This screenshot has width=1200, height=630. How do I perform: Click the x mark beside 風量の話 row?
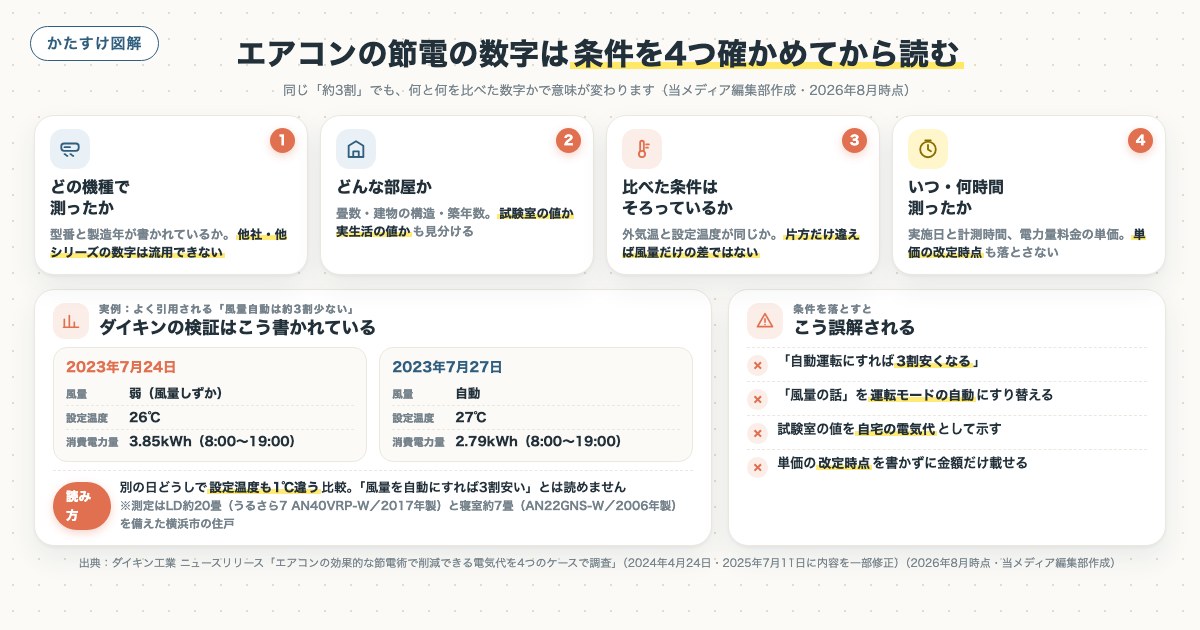click(757, 399)
